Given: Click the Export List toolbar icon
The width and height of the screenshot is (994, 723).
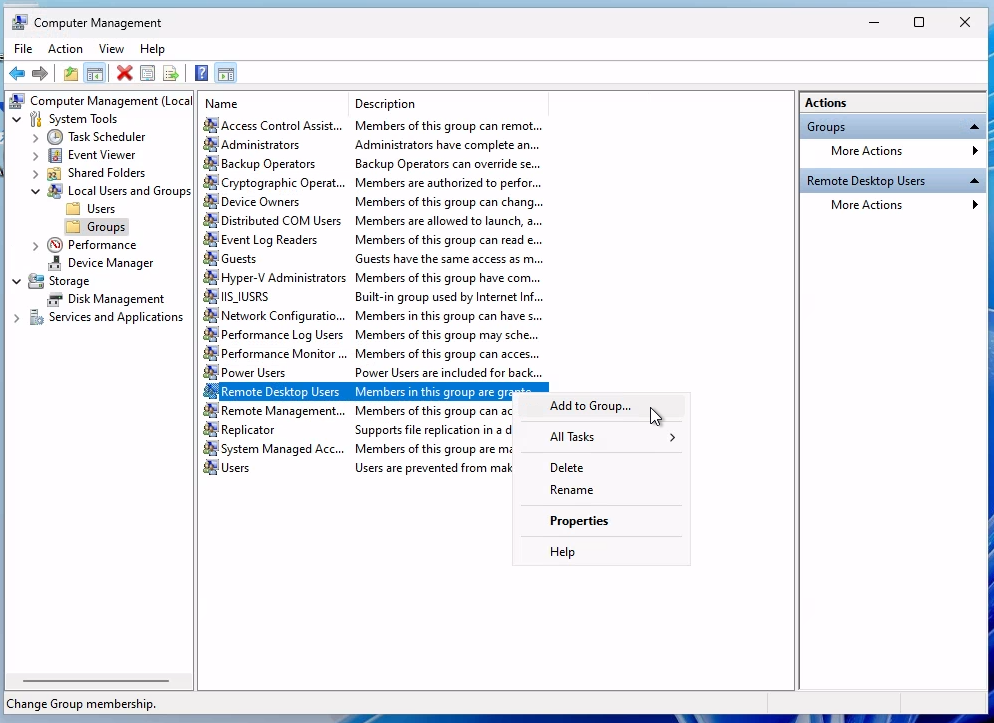Looking at the screenshot, I should coord(171,73).
